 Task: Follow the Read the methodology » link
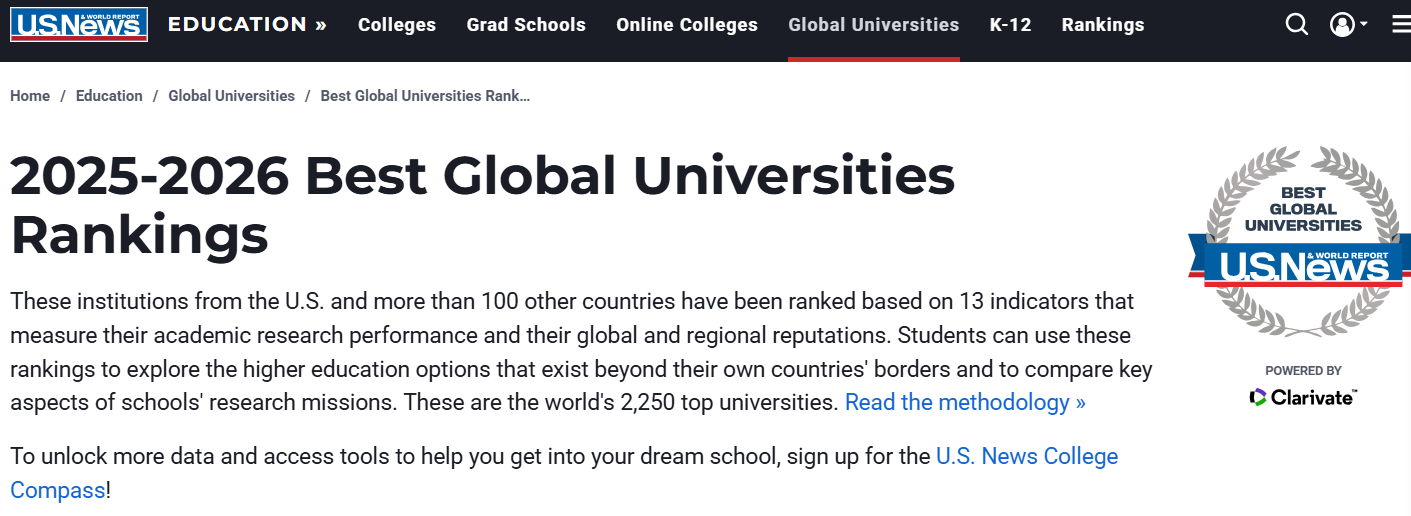coord(965,403)
